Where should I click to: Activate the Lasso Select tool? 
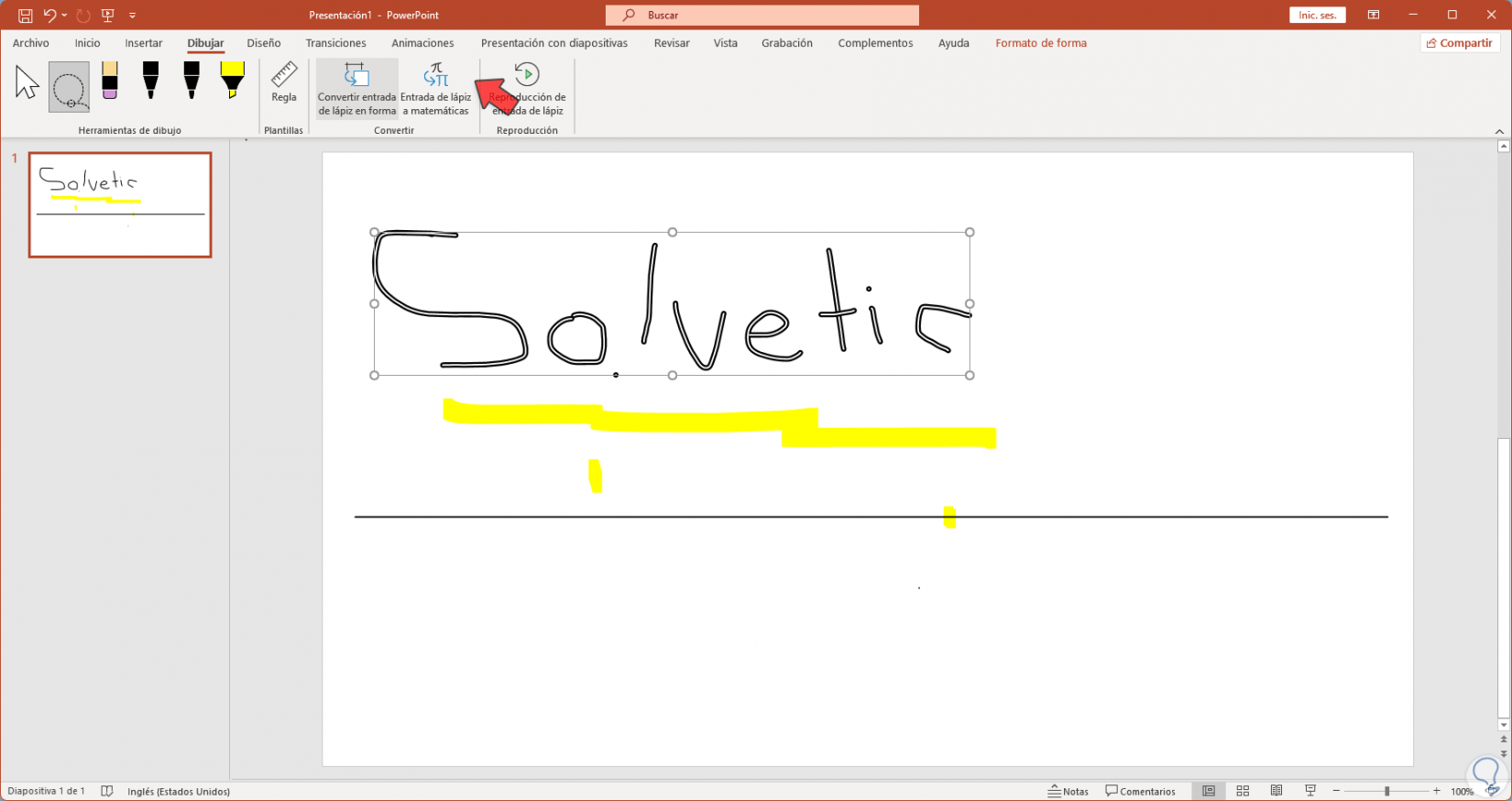(69, 87)
